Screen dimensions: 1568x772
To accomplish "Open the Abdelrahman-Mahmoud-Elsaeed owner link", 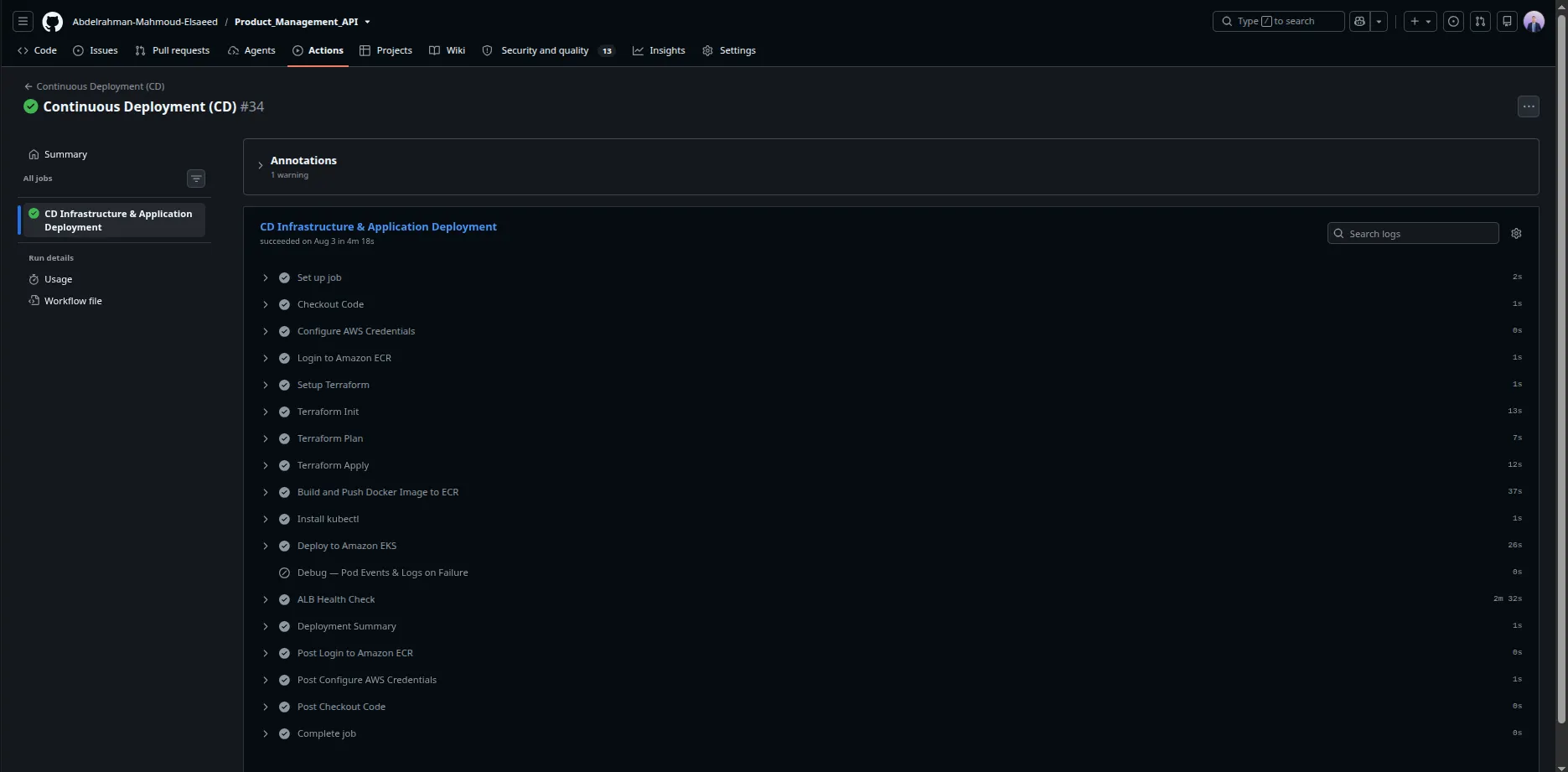I will (145, 22).
